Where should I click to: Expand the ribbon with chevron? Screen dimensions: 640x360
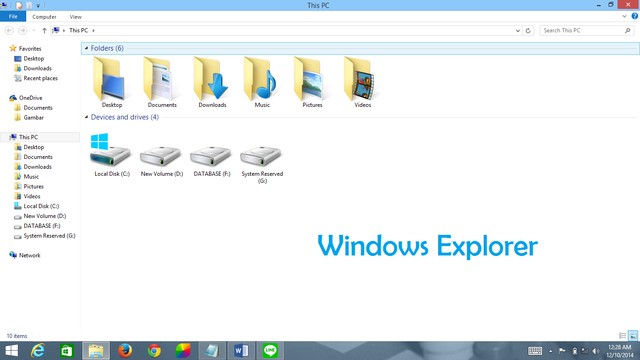pyautogui.click(x=624, y=16)
